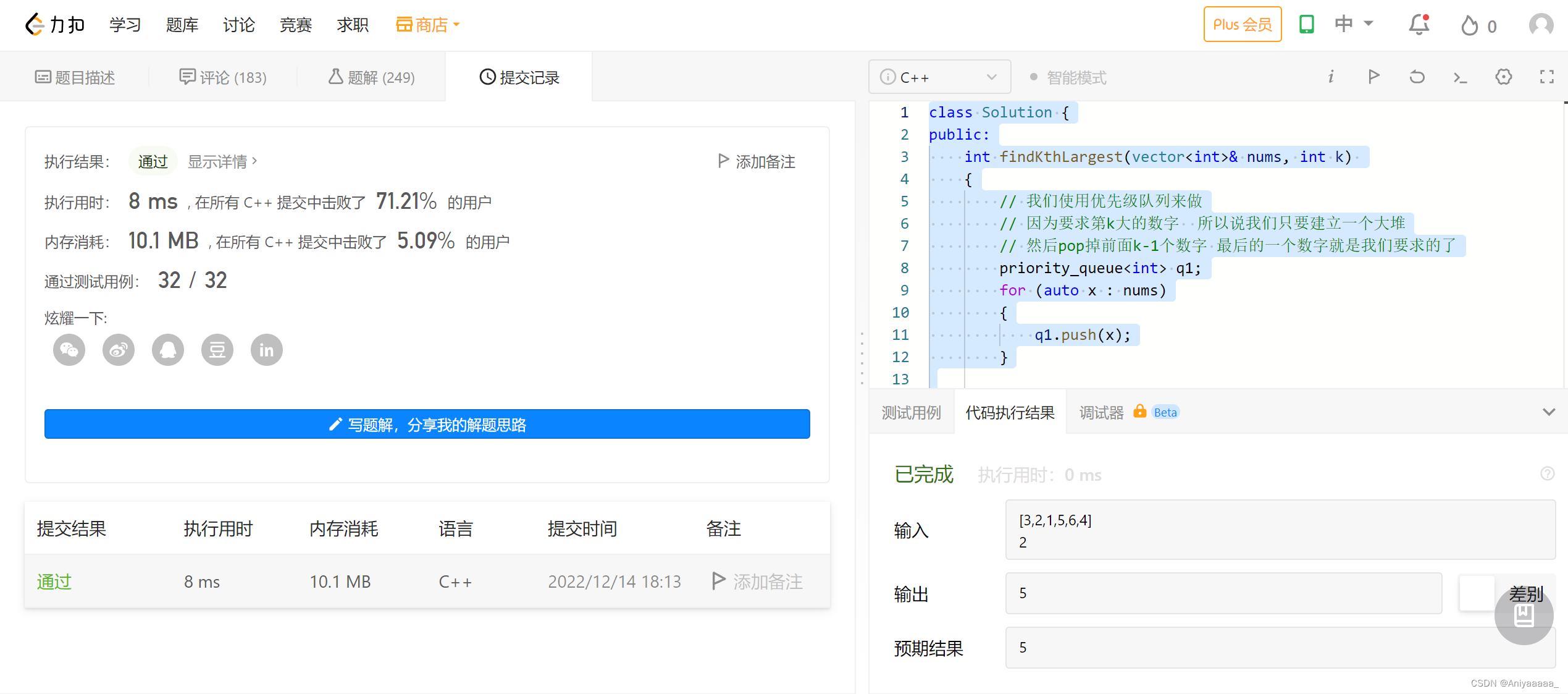Click the debugger lock icon
The width and height of the screenshot is (1568, 694).
coord(1139,412)
